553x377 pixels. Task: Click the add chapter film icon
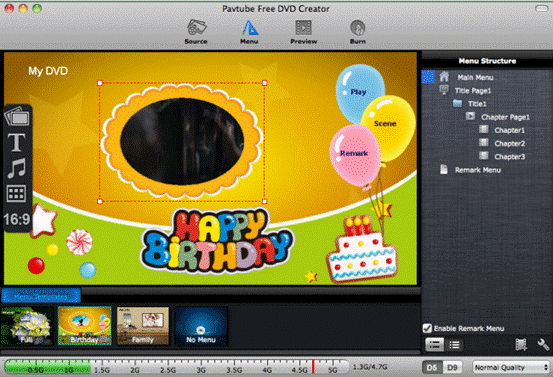click(521, 345)
